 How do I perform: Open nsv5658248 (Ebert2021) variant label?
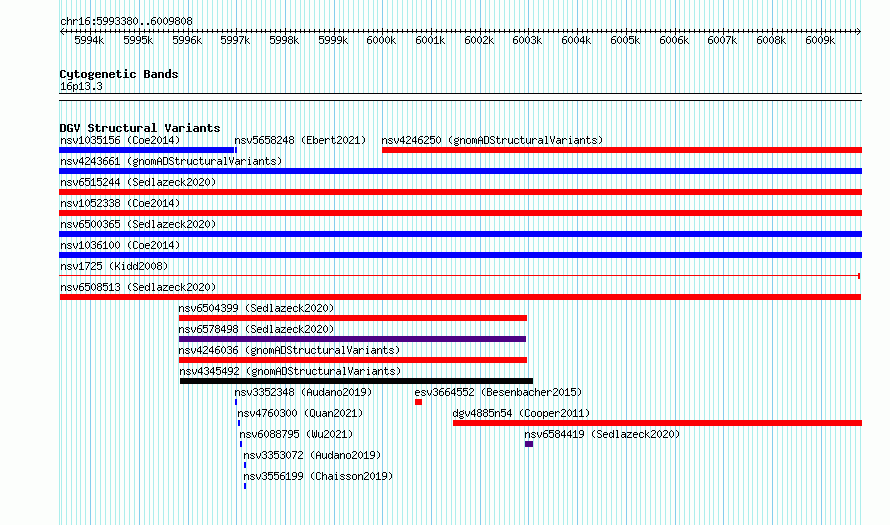coord(300,140)
